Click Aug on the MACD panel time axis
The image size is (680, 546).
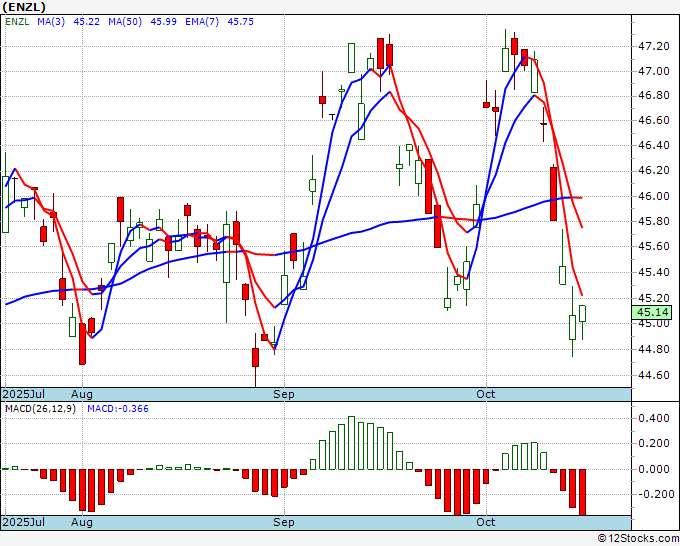click(x=82, y=522)
